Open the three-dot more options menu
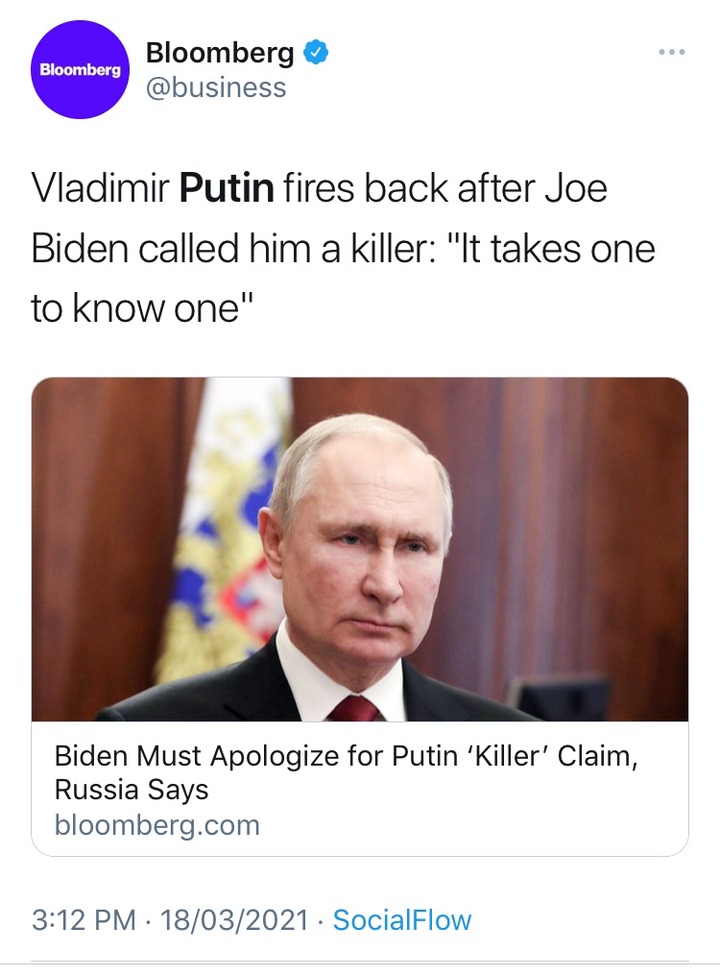Screen dimensions: 720x976 (672, 52)
